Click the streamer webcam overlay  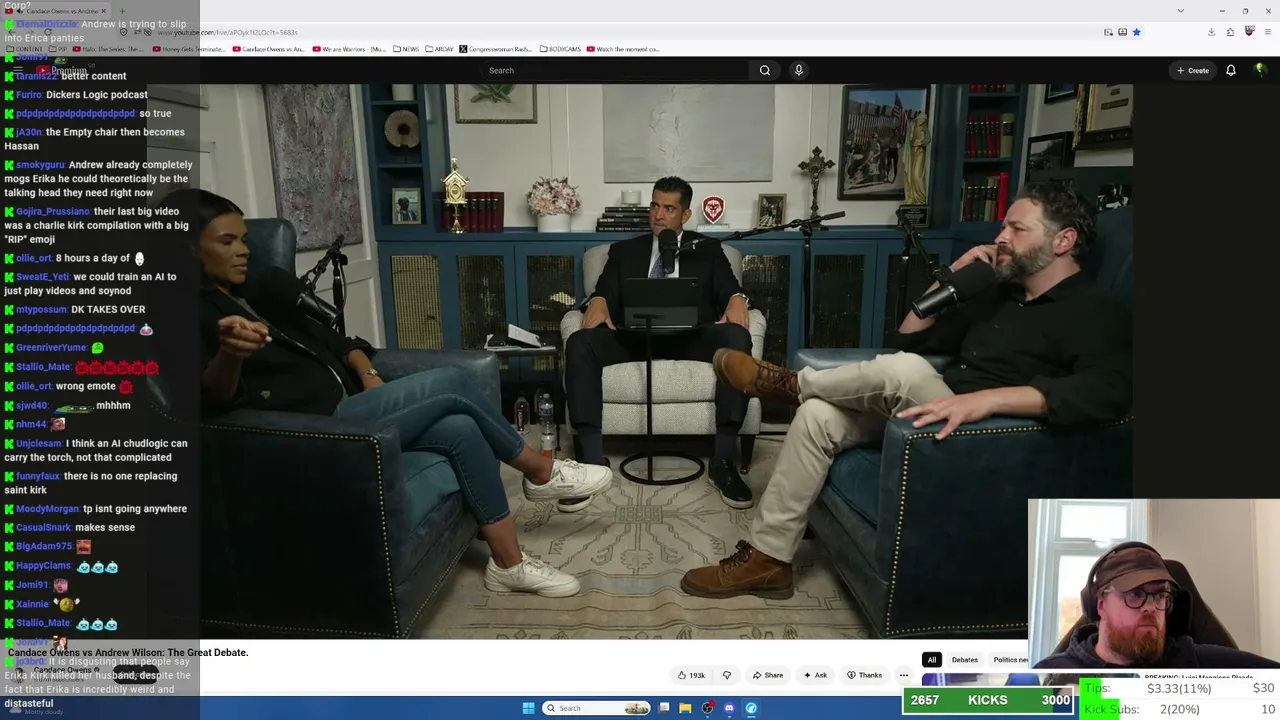pos(1154,583)
